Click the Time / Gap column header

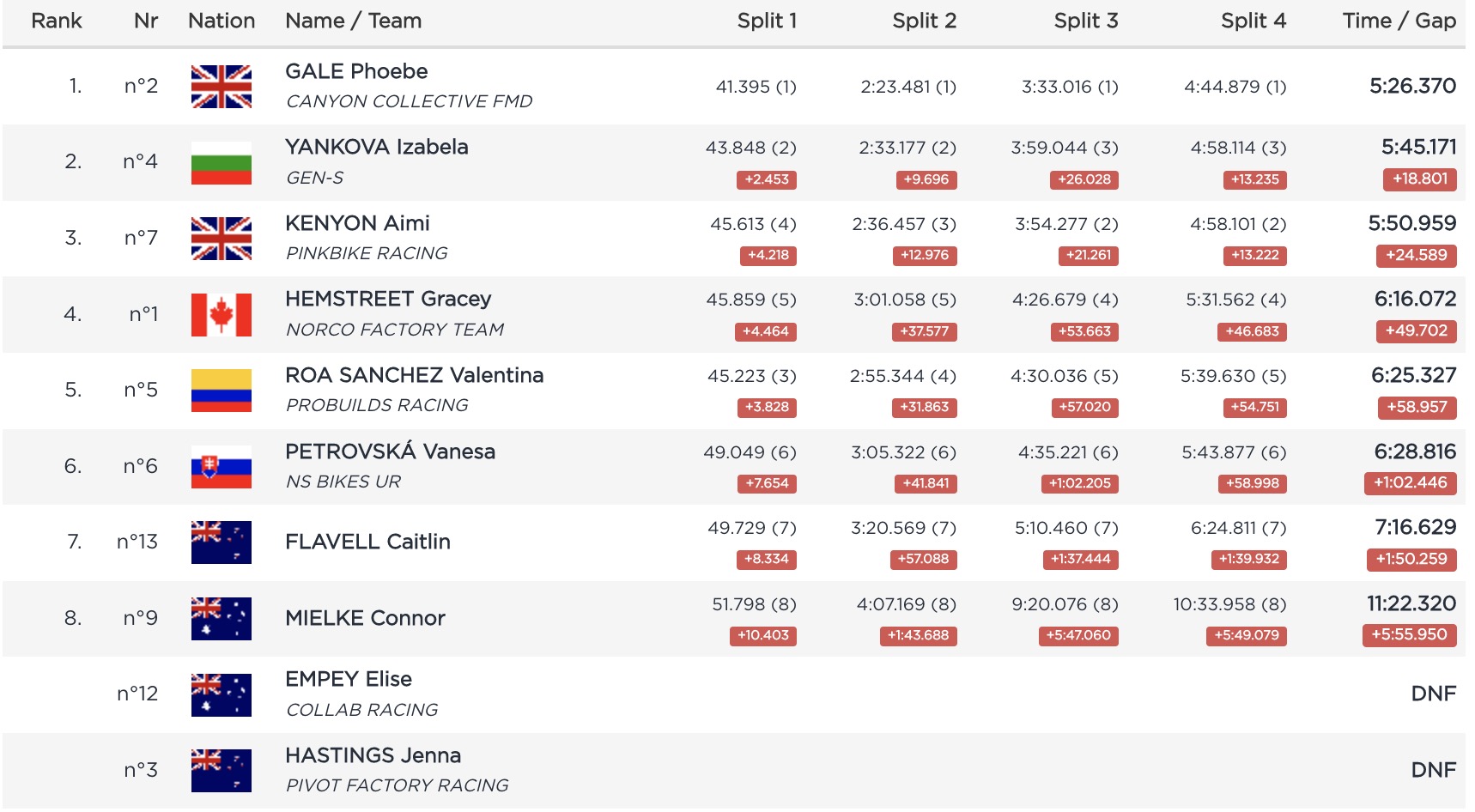point(1399,21)
